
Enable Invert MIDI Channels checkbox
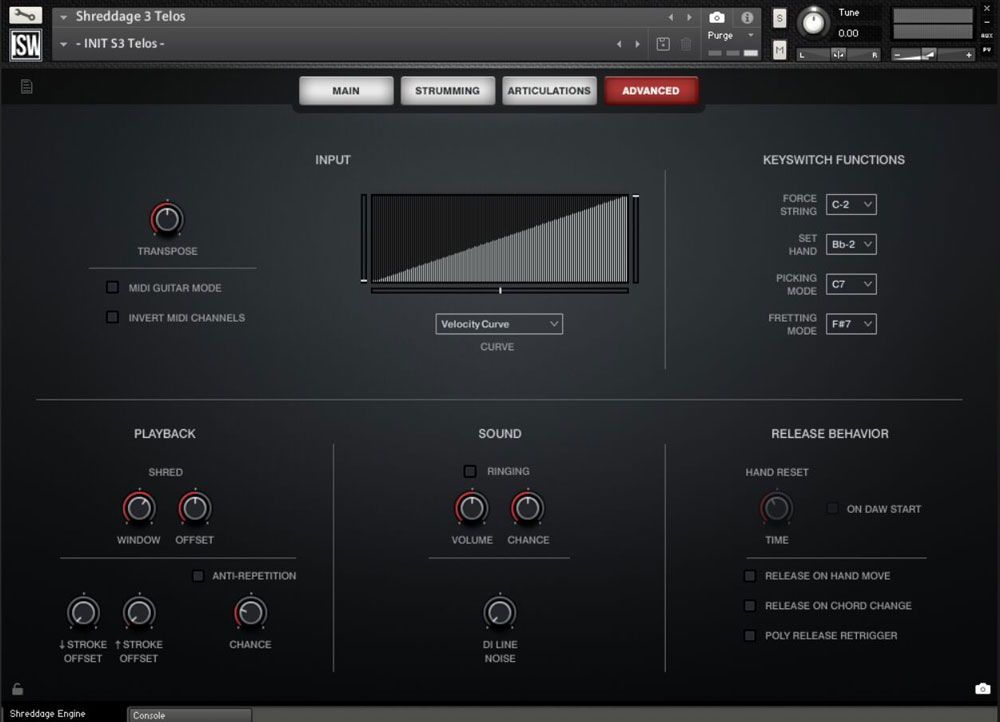[112, 317]
